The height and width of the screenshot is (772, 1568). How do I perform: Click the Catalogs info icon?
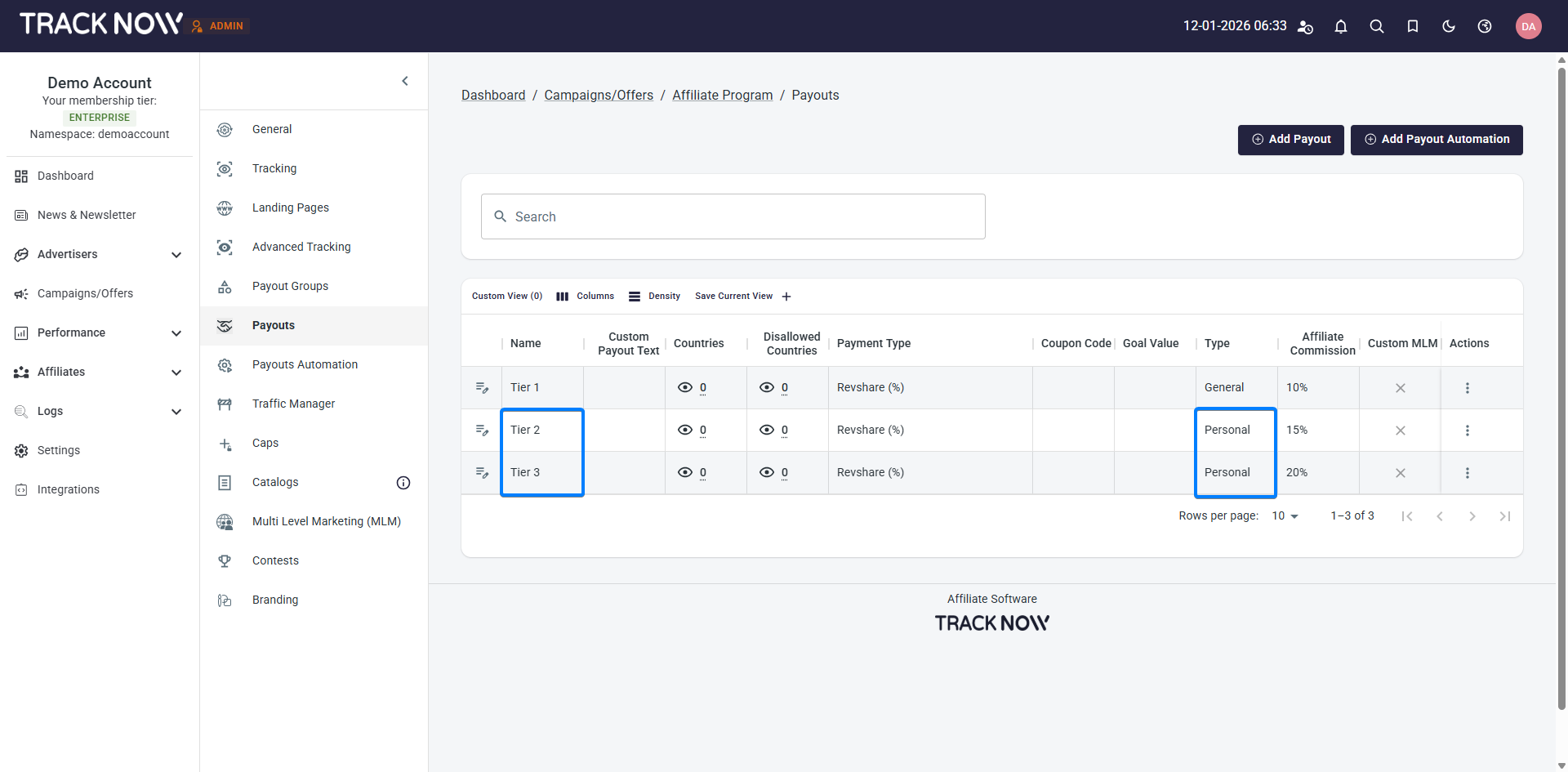[403, 483]
